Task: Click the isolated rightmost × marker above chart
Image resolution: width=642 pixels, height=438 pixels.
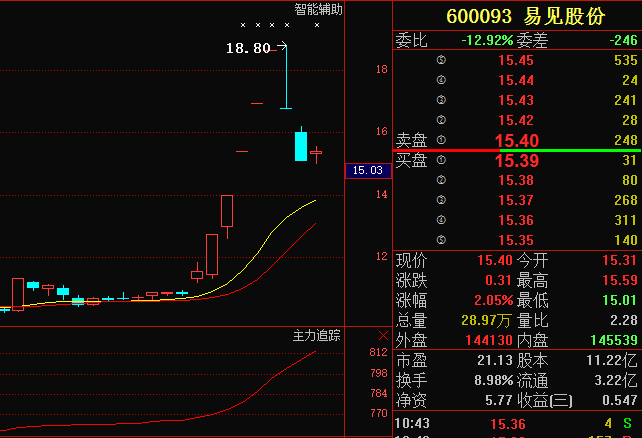Action: click(317, 25)
